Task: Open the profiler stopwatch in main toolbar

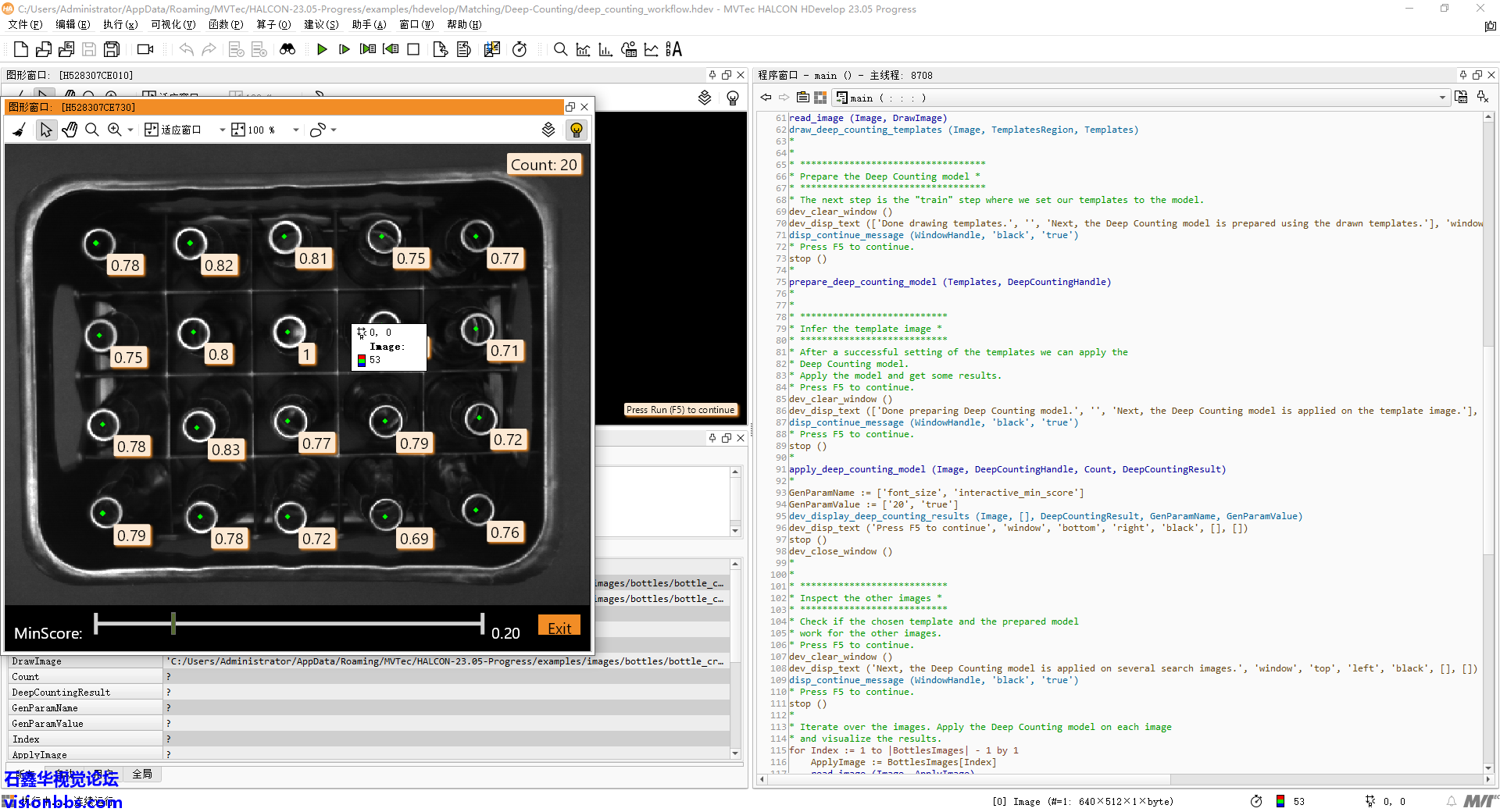Action: click(x=520, y=49)
